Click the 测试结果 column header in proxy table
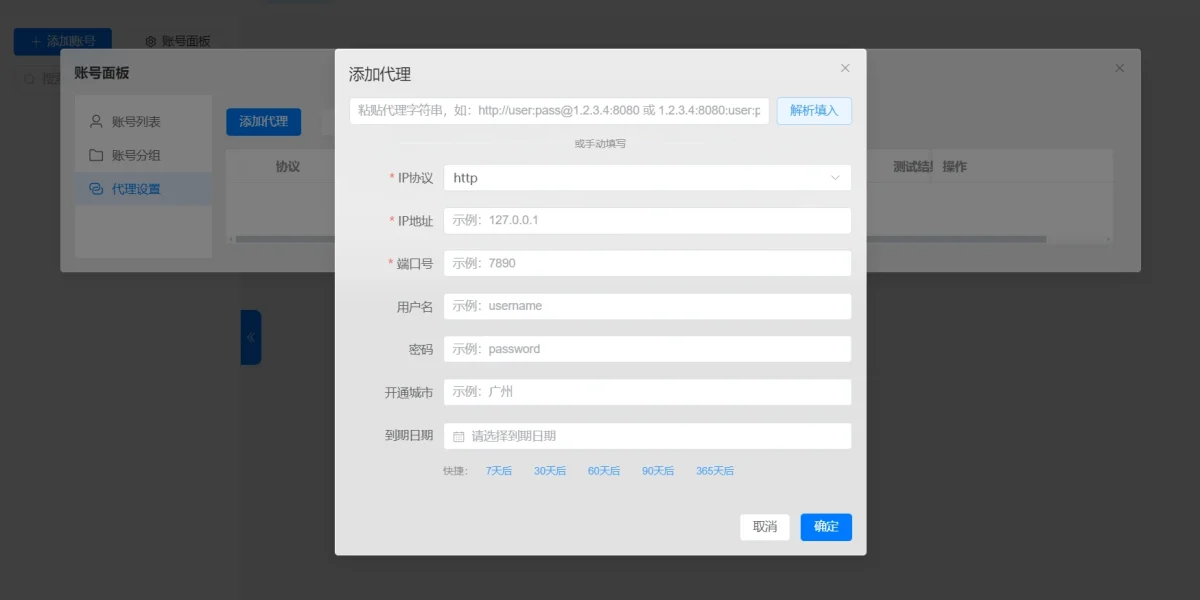This screenshot has width=1200, height=600. click(913, 166)
